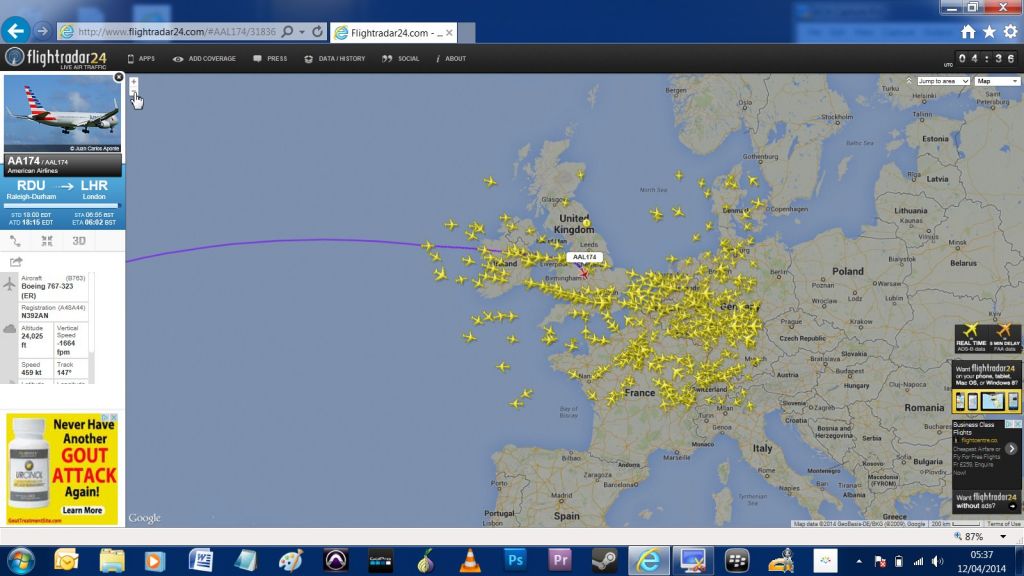Select the AAL174 red aircraft on map

584,273
